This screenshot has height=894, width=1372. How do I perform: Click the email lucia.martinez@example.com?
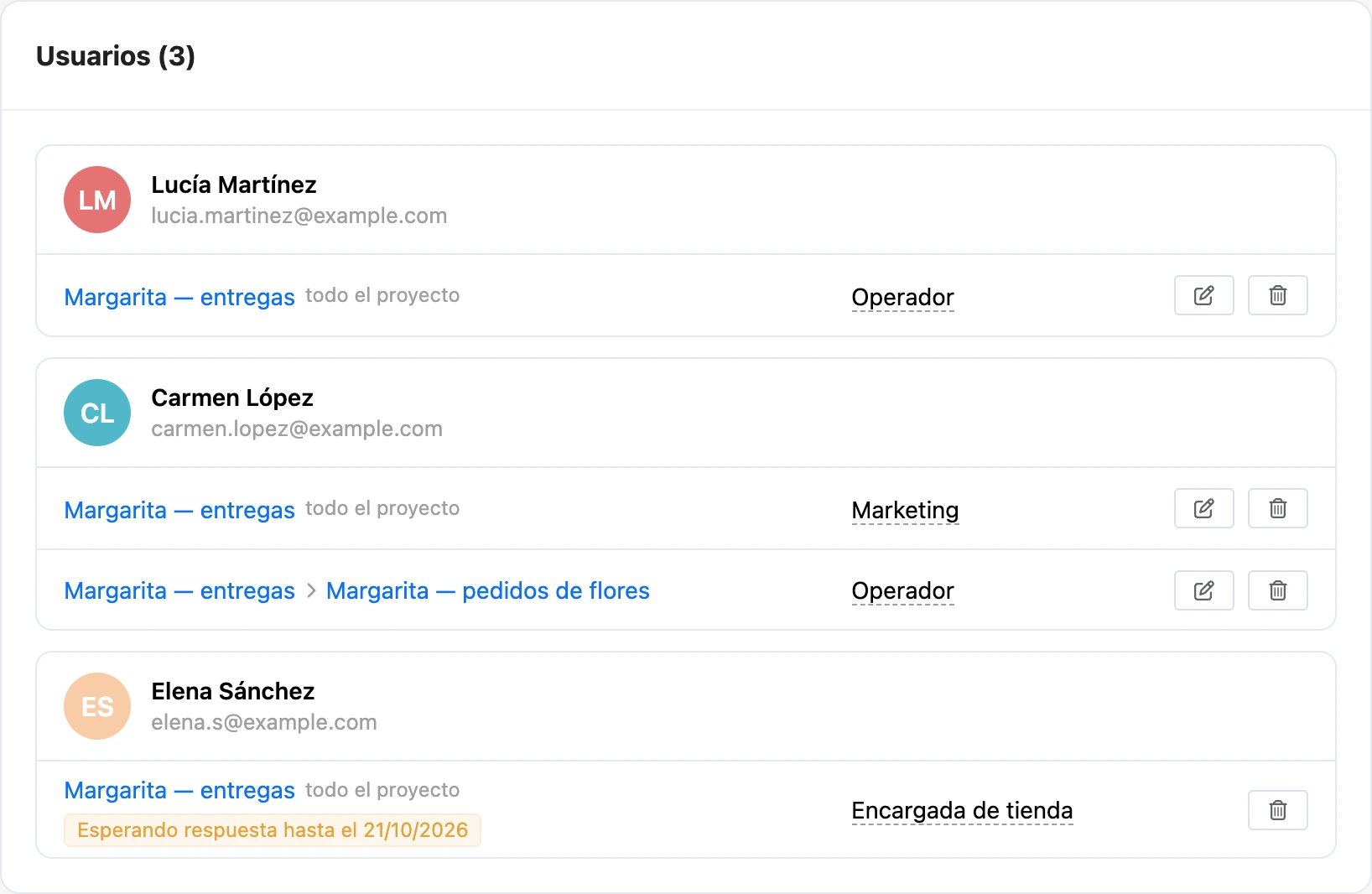coord(299,216)
